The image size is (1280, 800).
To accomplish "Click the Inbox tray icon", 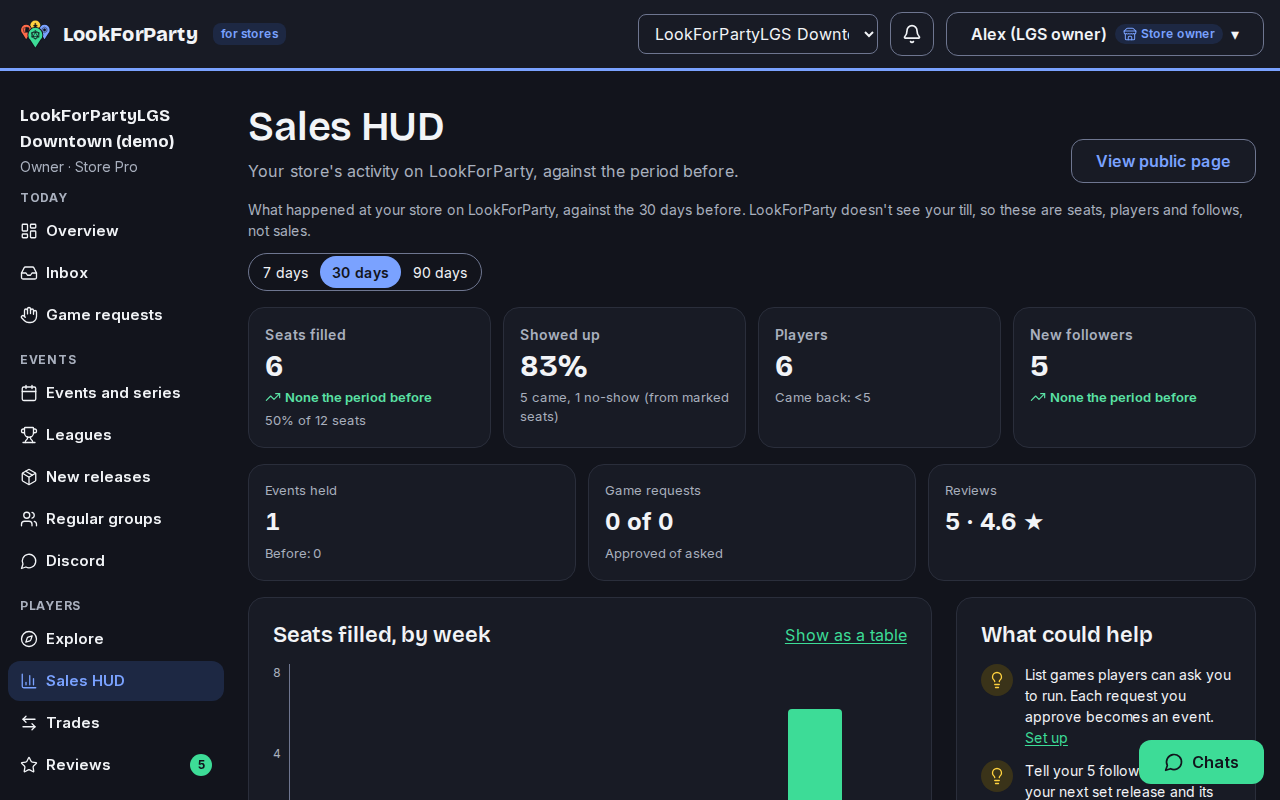I will (x=29, y=273).
